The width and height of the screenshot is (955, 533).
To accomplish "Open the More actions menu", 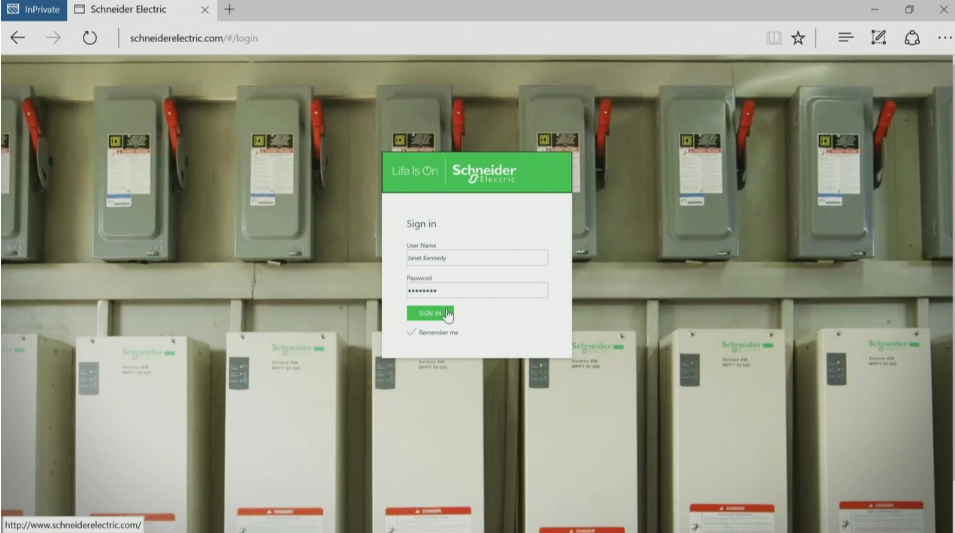I will coord(945,38).
